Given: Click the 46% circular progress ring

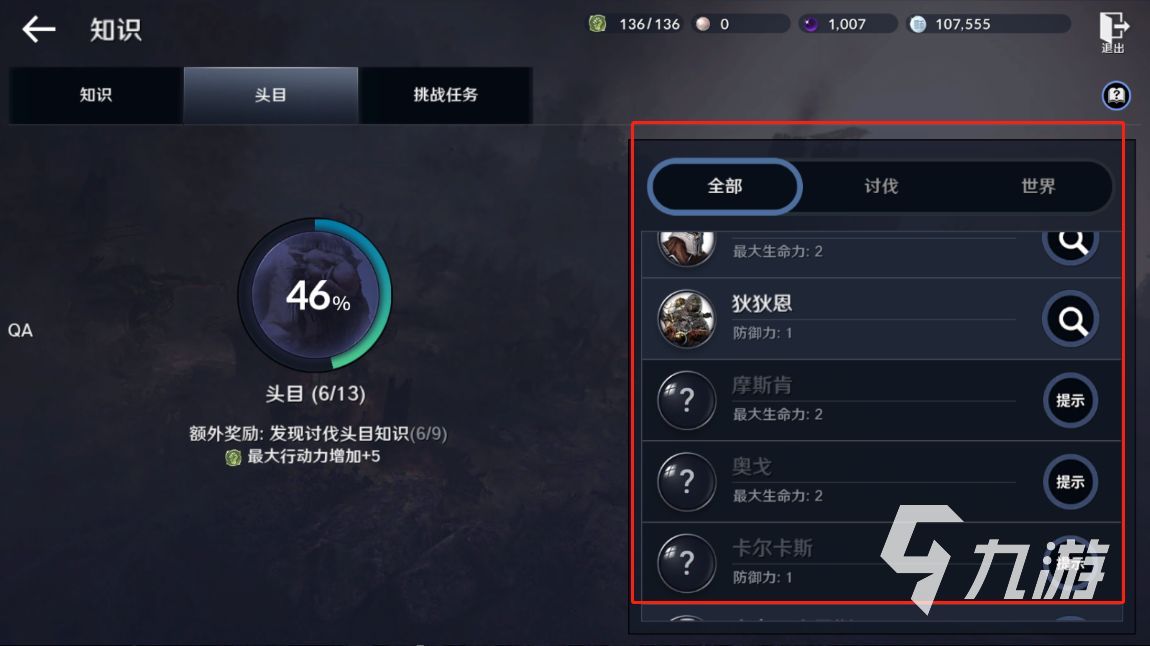Looking at the screenshot, I should (x=315, y=295).
